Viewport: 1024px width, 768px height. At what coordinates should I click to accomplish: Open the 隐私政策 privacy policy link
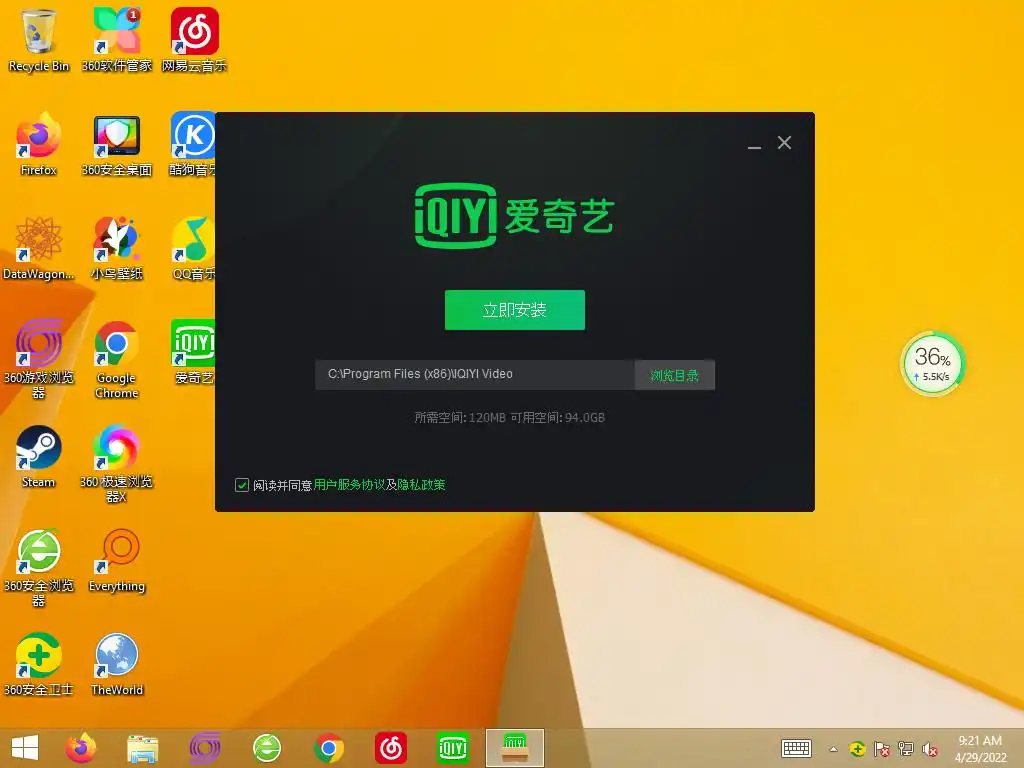pos(421,485)
